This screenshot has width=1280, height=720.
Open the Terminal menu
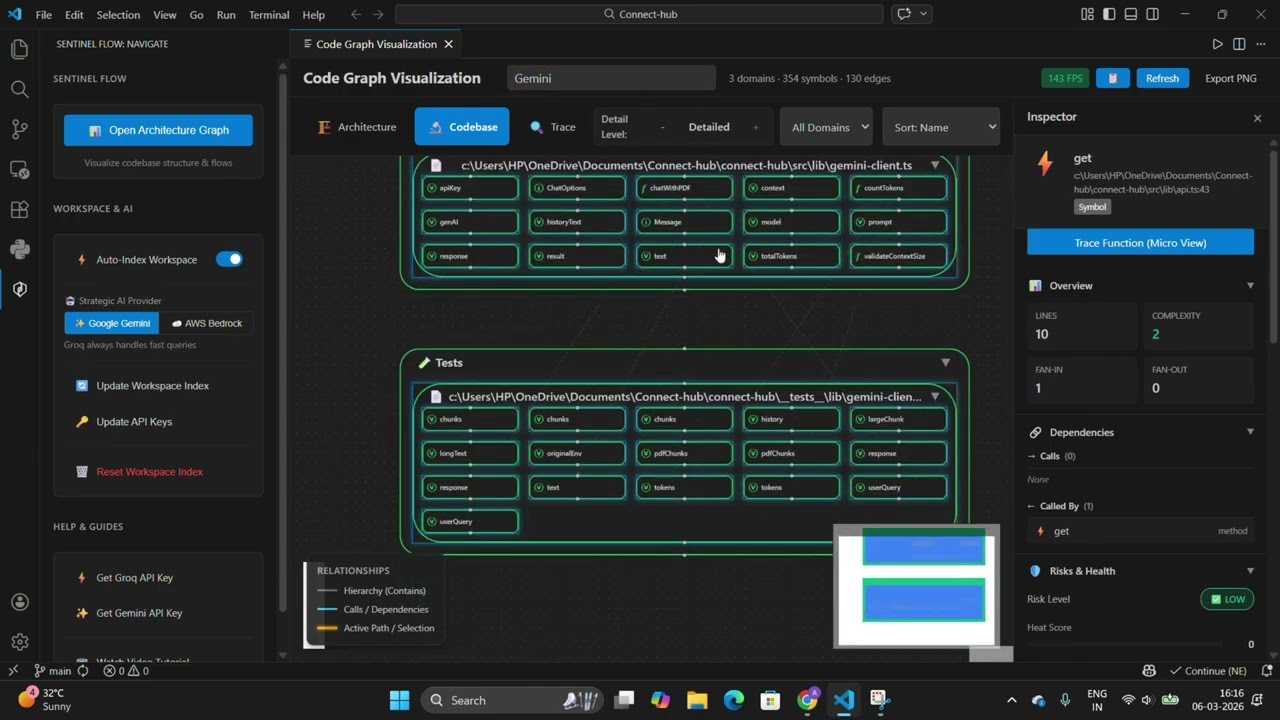(269, 14)
